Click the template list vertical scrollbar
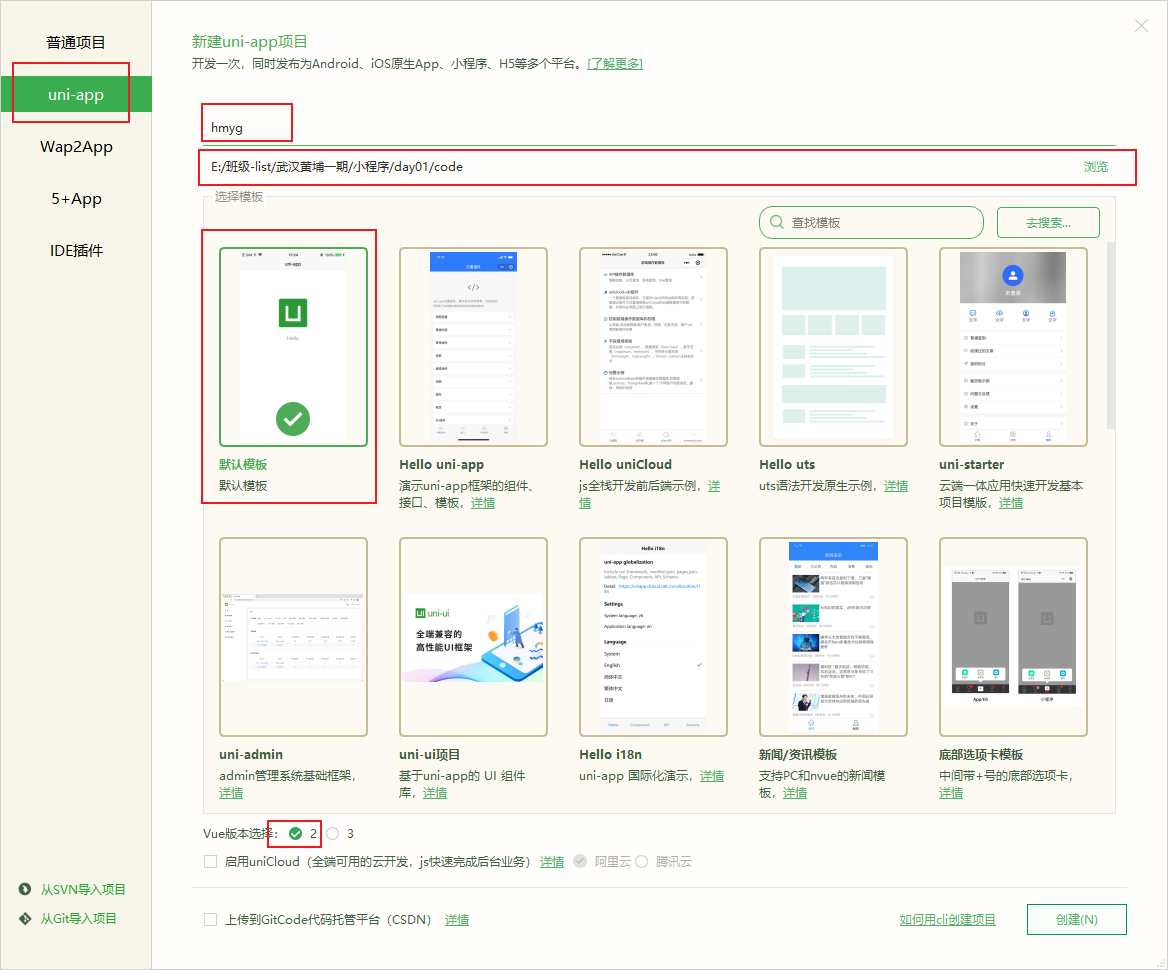The width and height of the screenshot is (1168, 970). point(1111,335)
